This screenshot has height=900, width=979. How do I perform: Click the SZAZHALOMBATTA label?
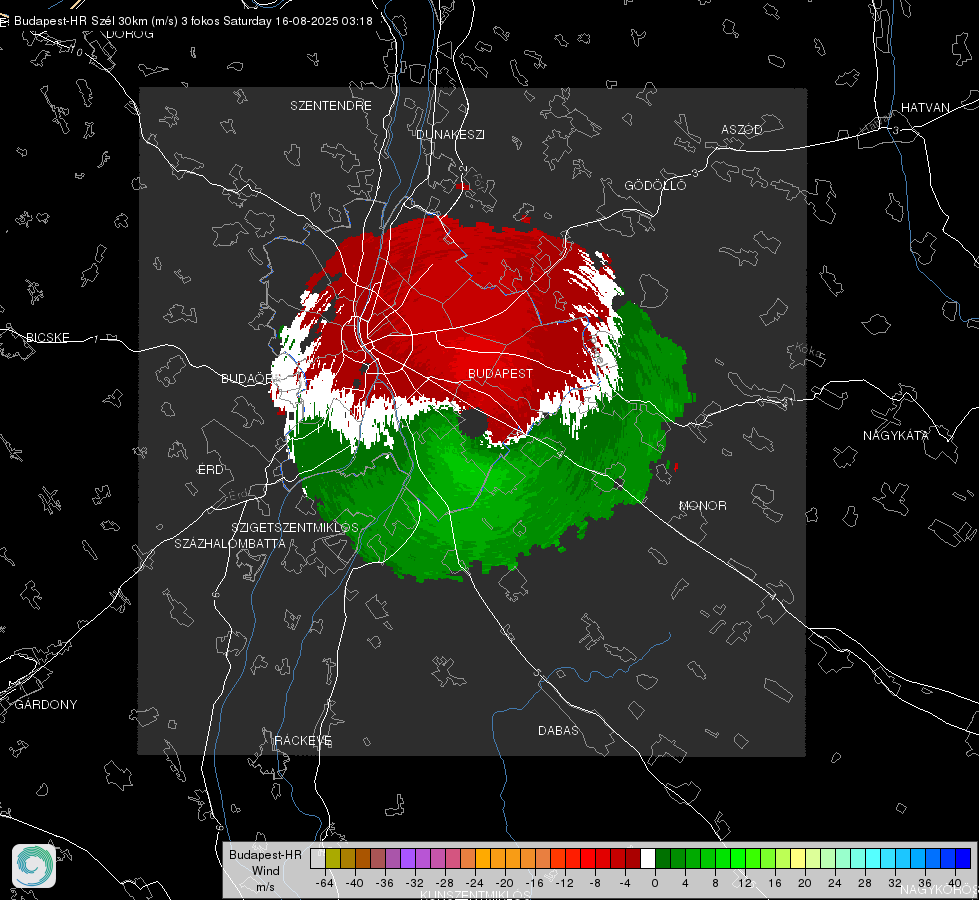(230, 543)
